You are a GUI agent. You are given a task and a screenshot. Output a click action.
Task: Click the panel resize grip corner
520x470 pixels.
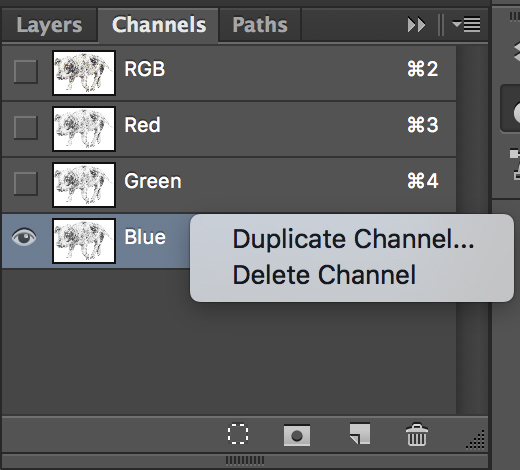[x=476, y=440]
